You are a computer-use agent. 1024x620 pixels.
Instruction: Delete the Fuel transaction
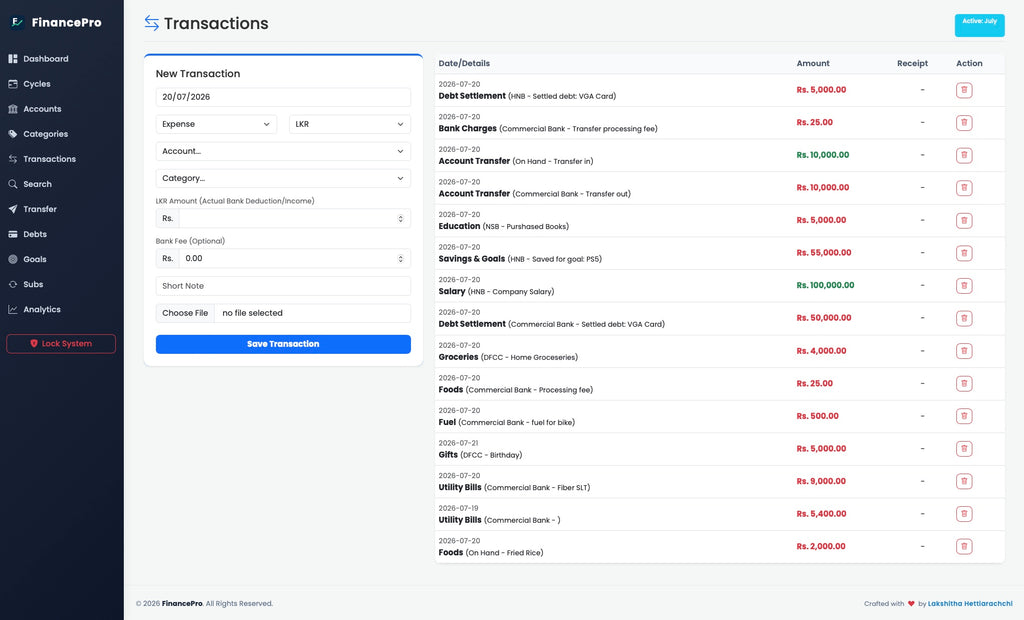964,416
